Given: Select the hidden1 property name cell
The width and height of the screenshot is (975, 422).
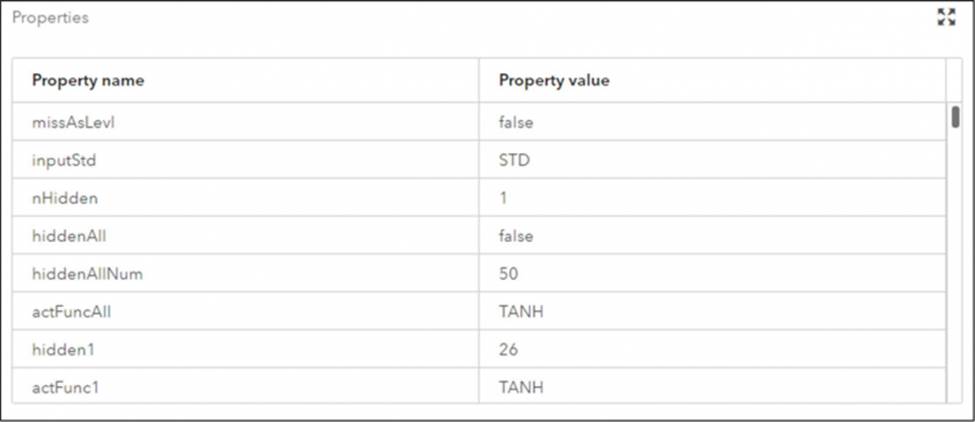Looking at the screenshot, I should 246,349.
